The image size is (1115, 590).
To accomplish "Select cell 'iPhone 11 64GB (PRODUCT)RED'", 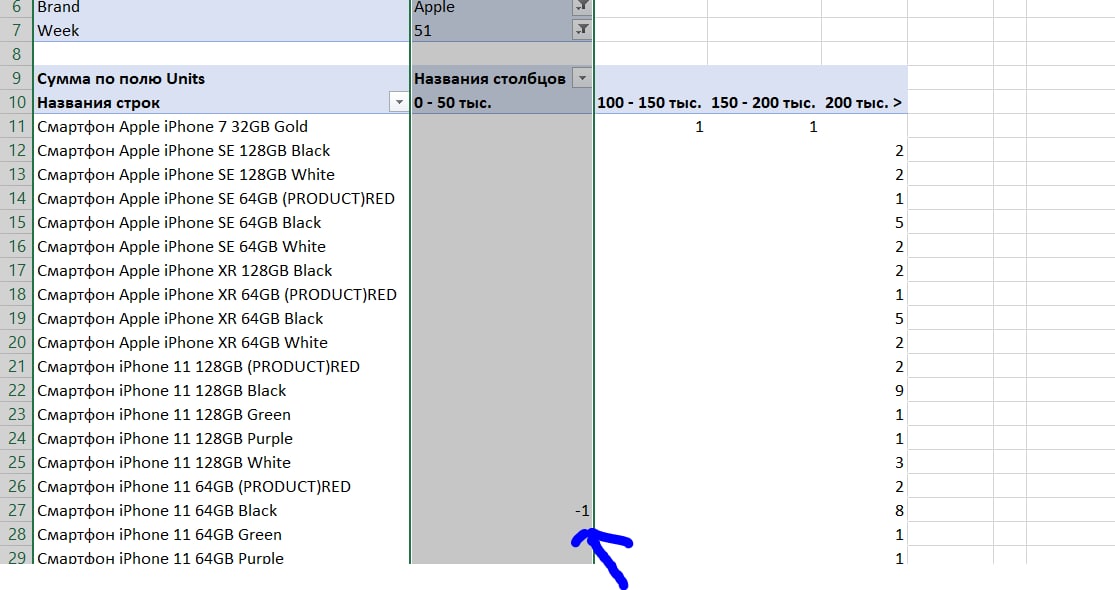I will tap(221, 486).
